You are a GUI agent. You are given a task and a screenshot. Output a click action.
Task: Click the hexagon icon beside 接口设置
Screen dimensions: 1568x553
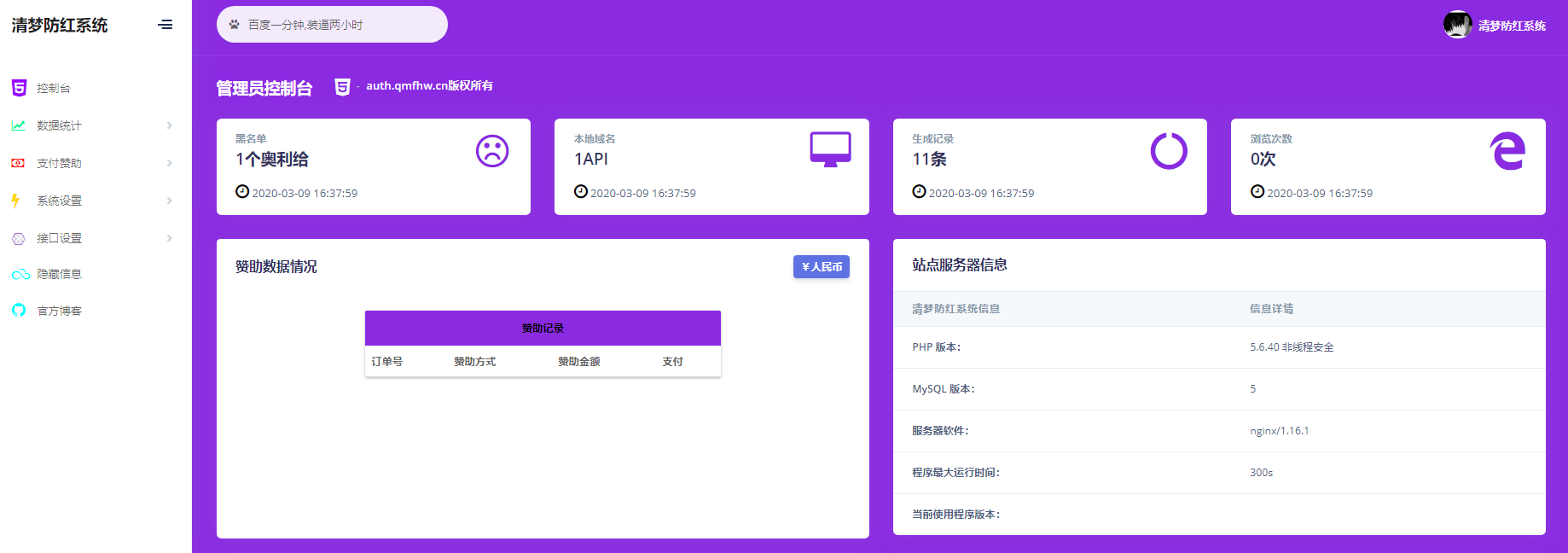pos(19,238)
